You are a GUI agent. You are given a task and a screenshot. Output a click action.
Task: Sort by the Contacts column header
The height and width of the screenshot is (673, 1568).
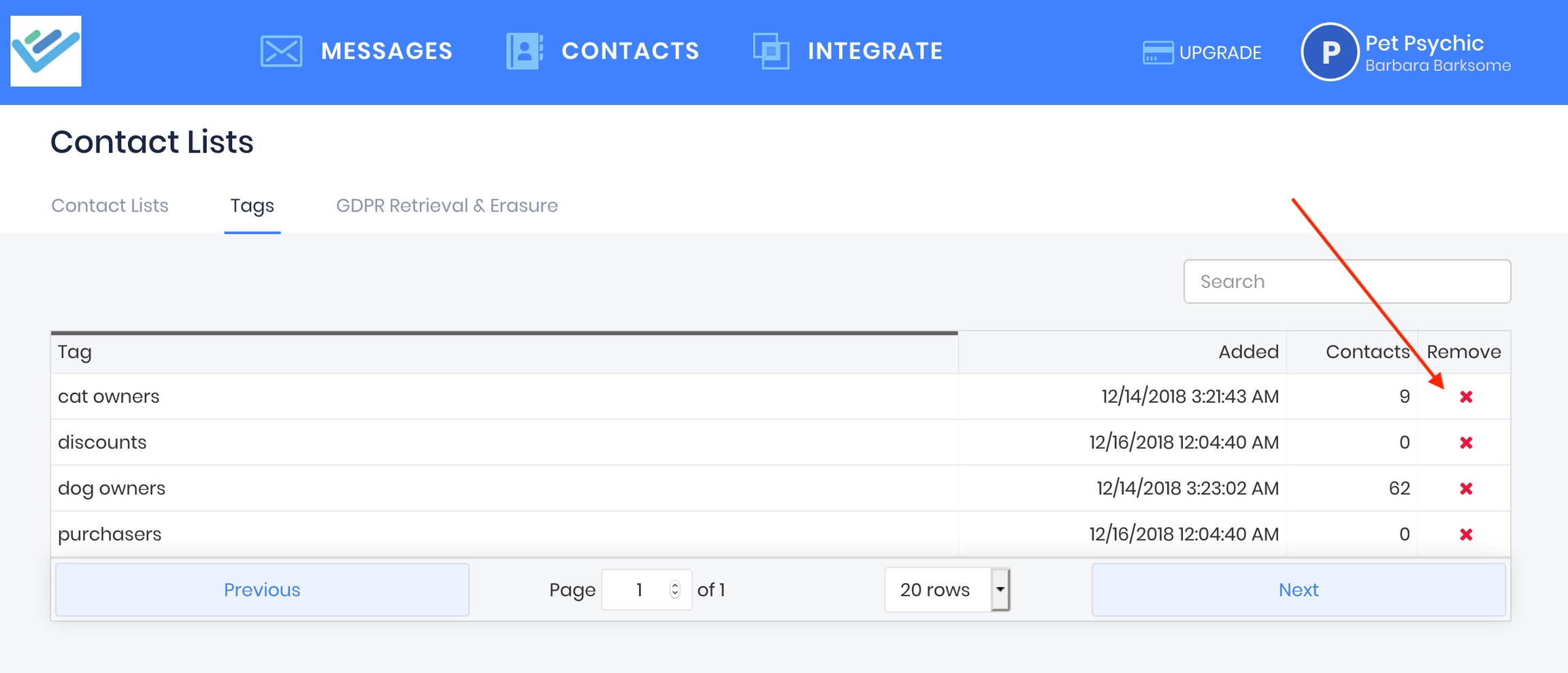pyautogui.click(x=1367, y=352)
